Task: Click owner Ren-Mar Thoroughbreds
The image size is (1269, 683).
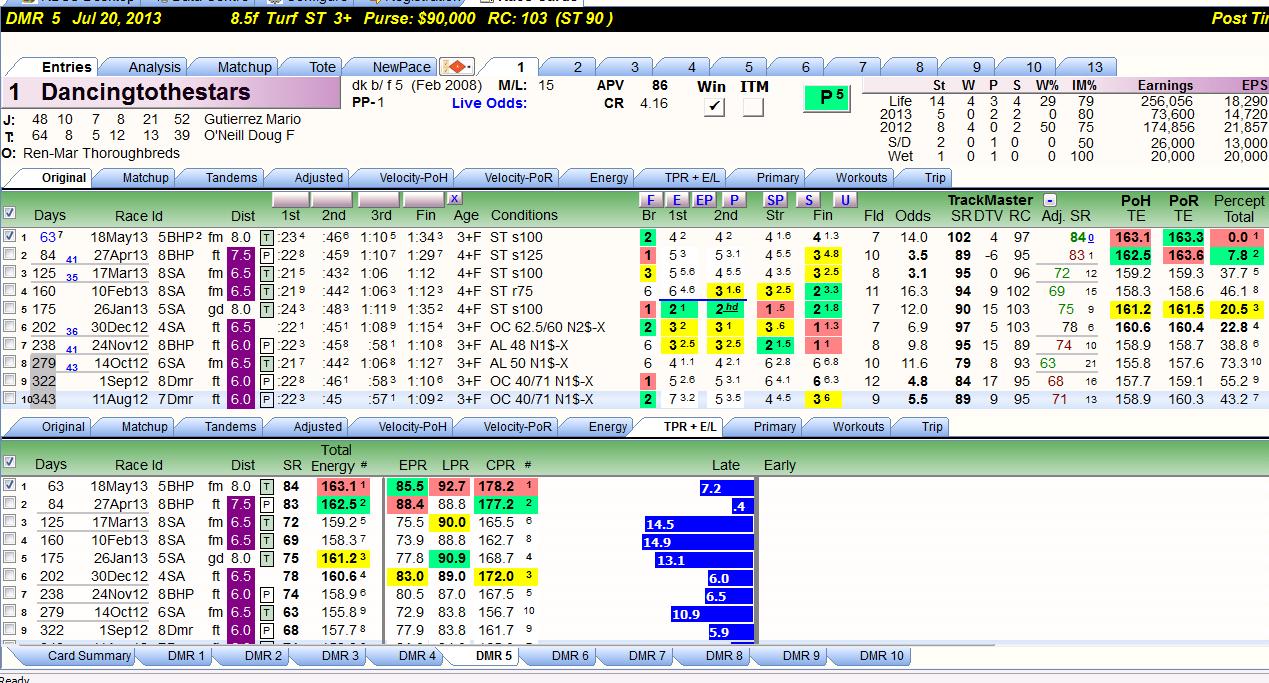Action: (x=99, y=153)
